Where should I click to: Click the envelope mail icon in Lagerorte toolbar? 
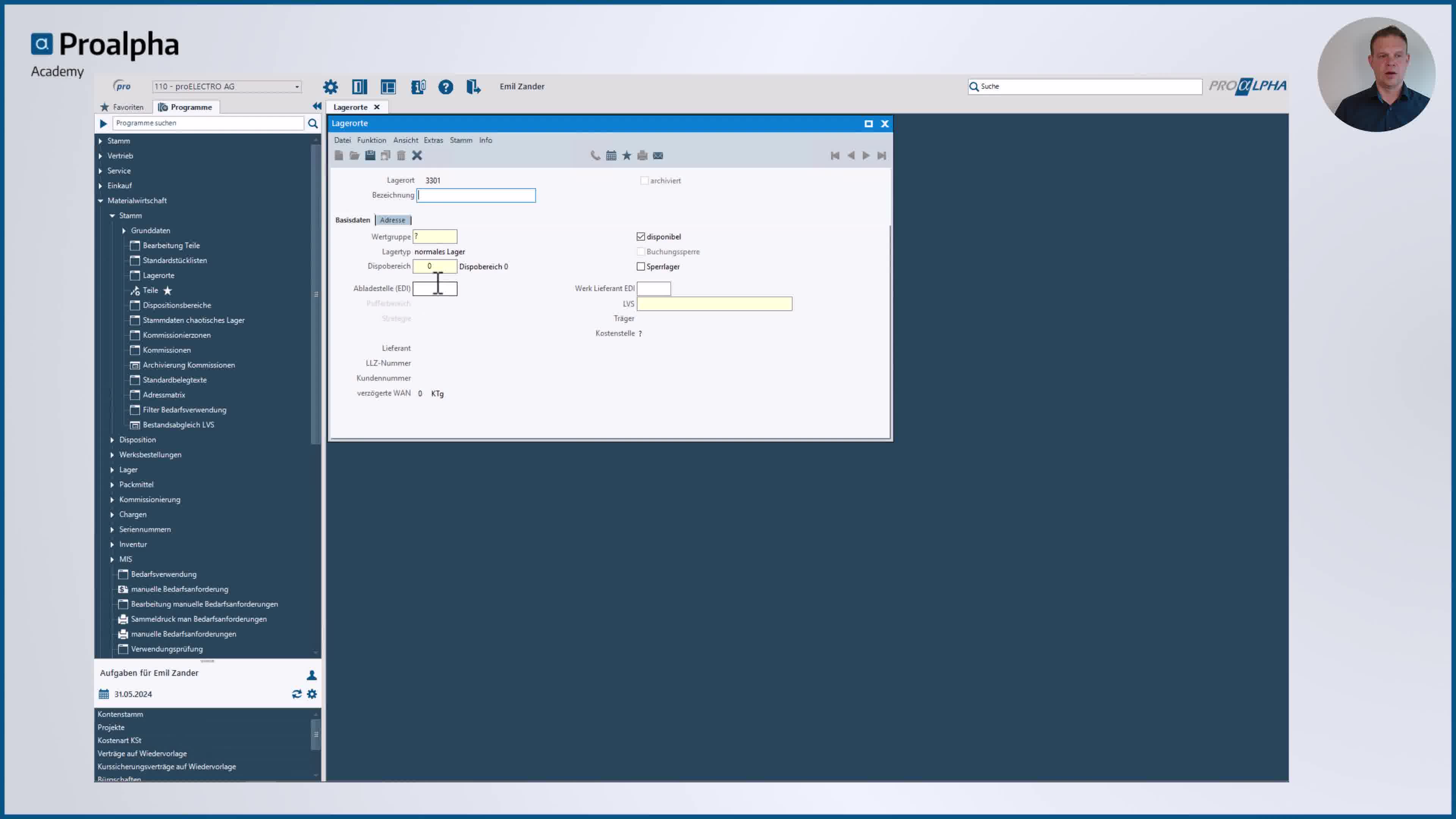coord(658,155)
